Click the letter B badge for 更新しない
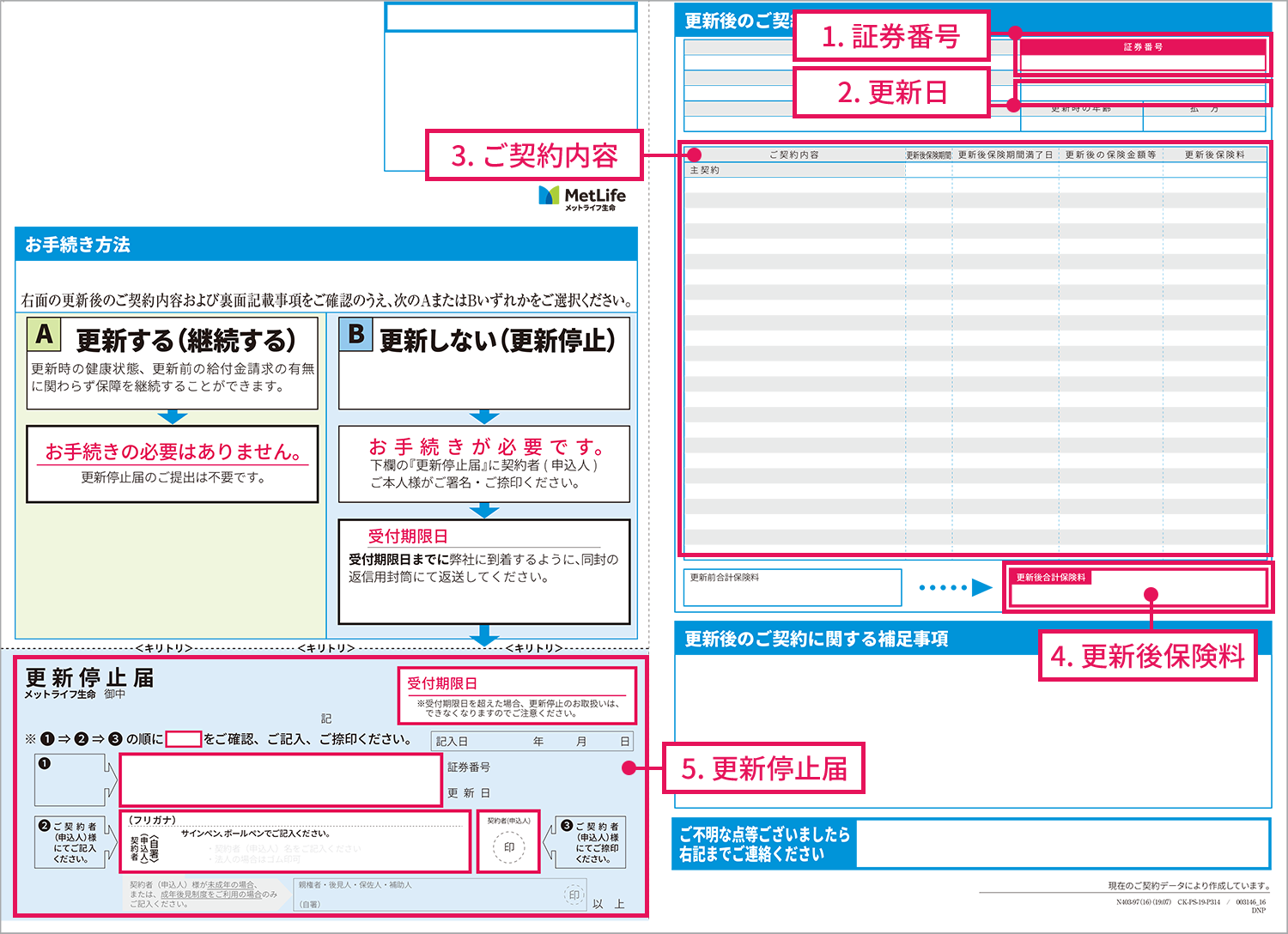 pos(355,334)
